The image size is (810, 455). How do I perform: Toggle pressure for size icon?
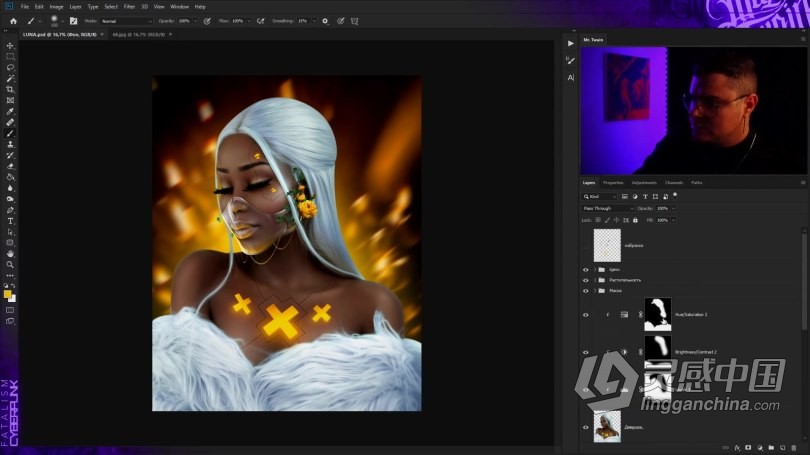point(340,21)
